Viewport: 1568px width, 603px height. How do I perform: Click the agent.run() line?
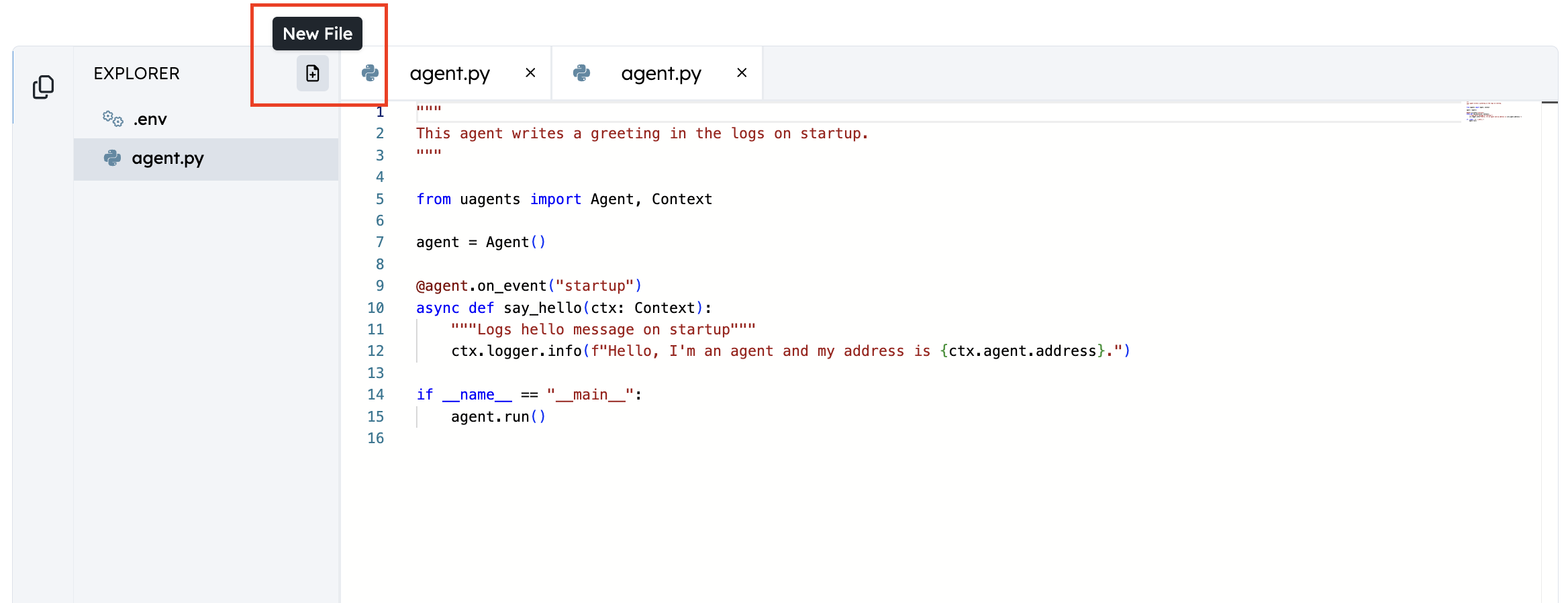point(498,417)
